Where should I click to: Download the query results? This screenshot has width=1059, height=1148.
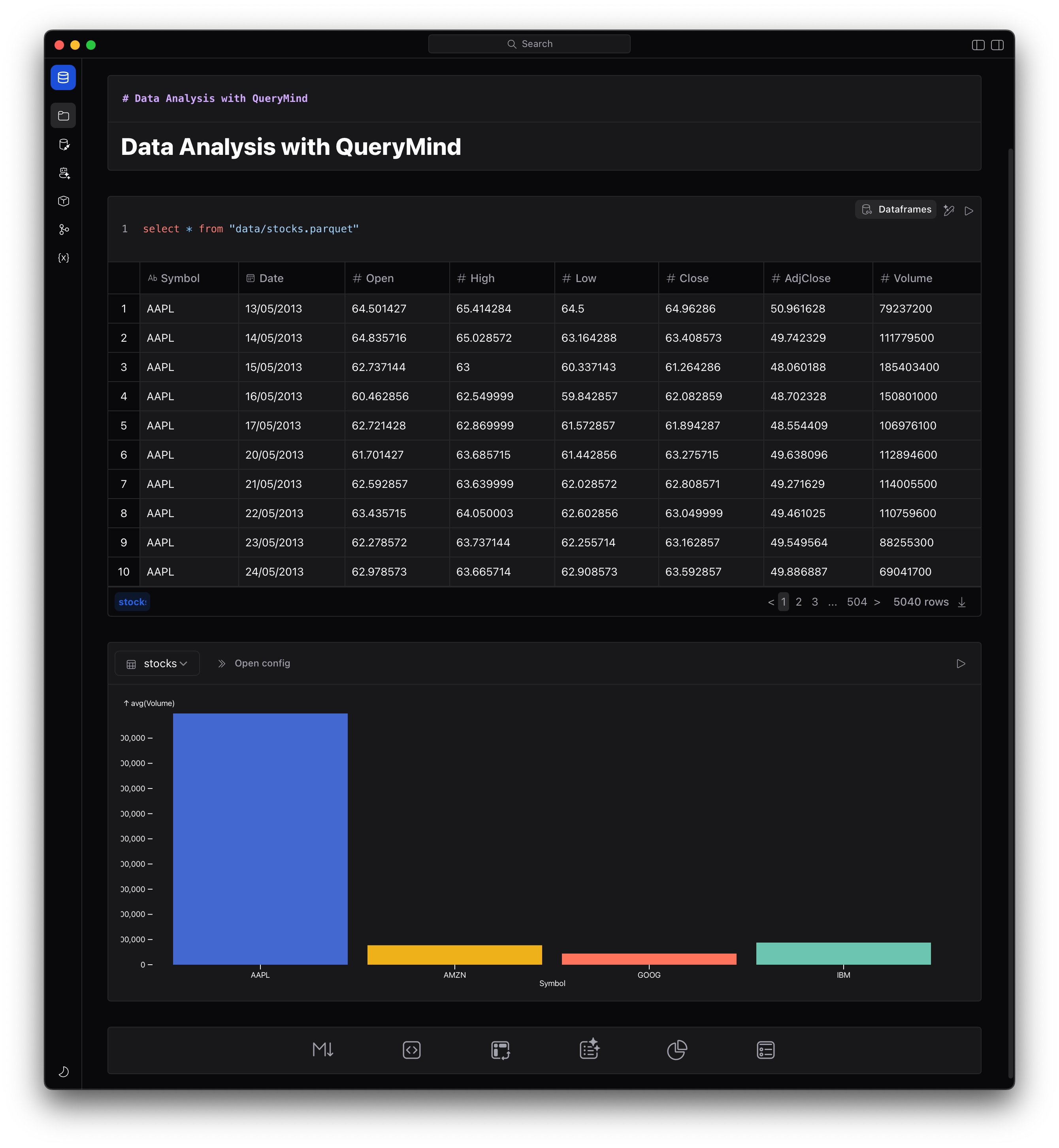962,602
